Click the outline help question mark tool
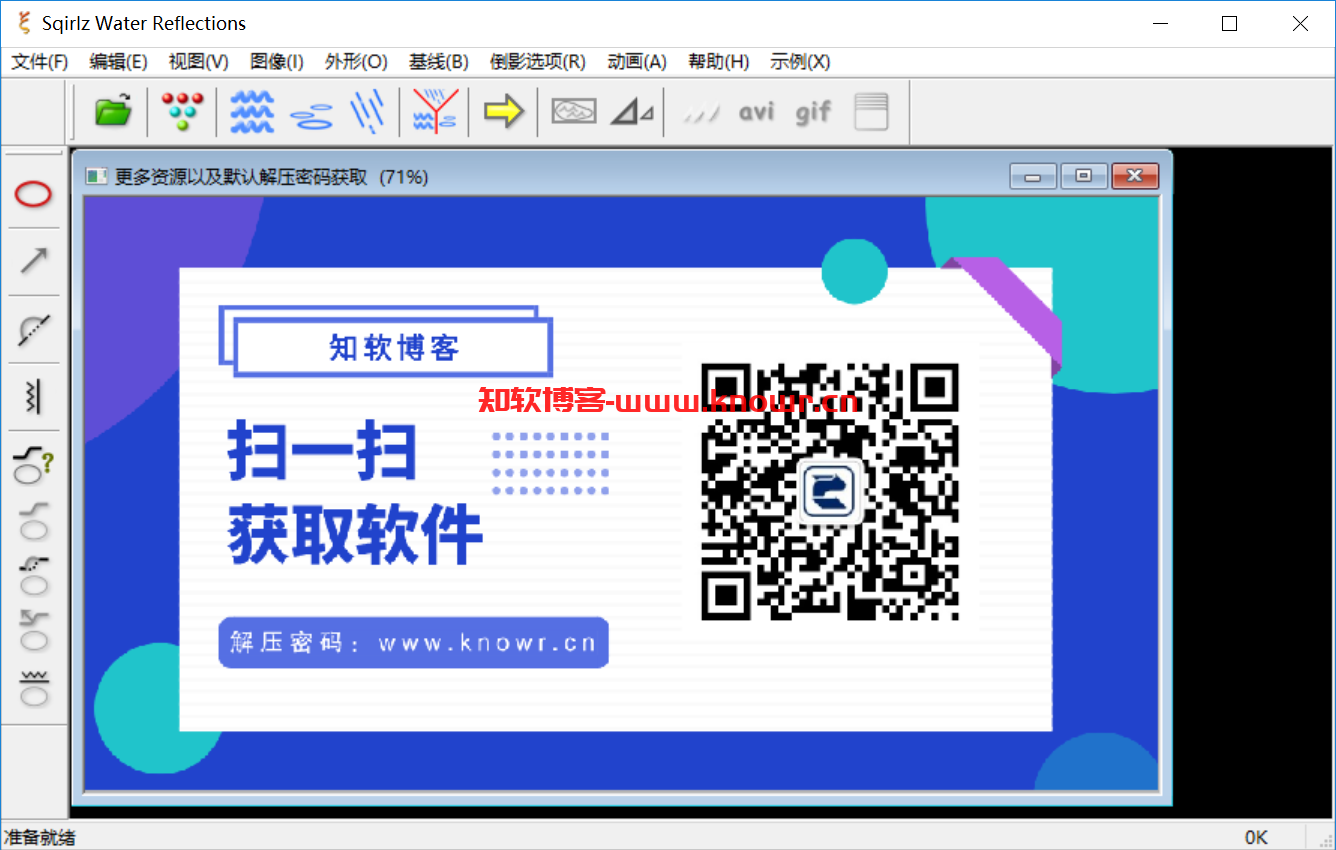 pyautogui.click(x=34, y=463)
